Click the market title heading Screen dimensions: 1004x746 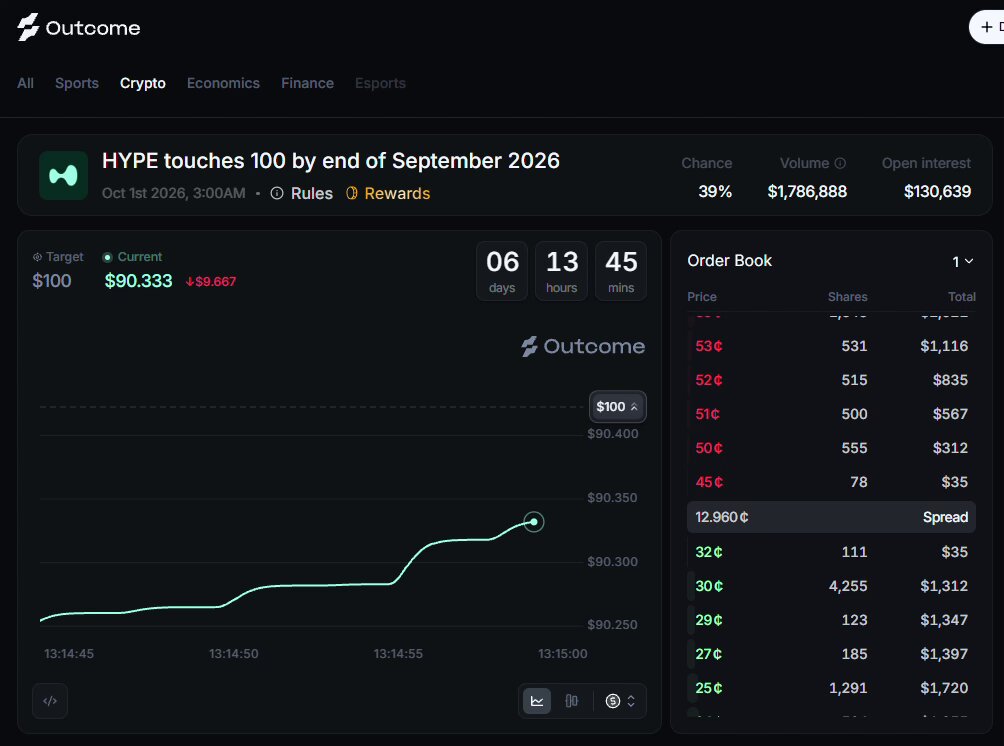pyautogui.click(x=330, y=161)
